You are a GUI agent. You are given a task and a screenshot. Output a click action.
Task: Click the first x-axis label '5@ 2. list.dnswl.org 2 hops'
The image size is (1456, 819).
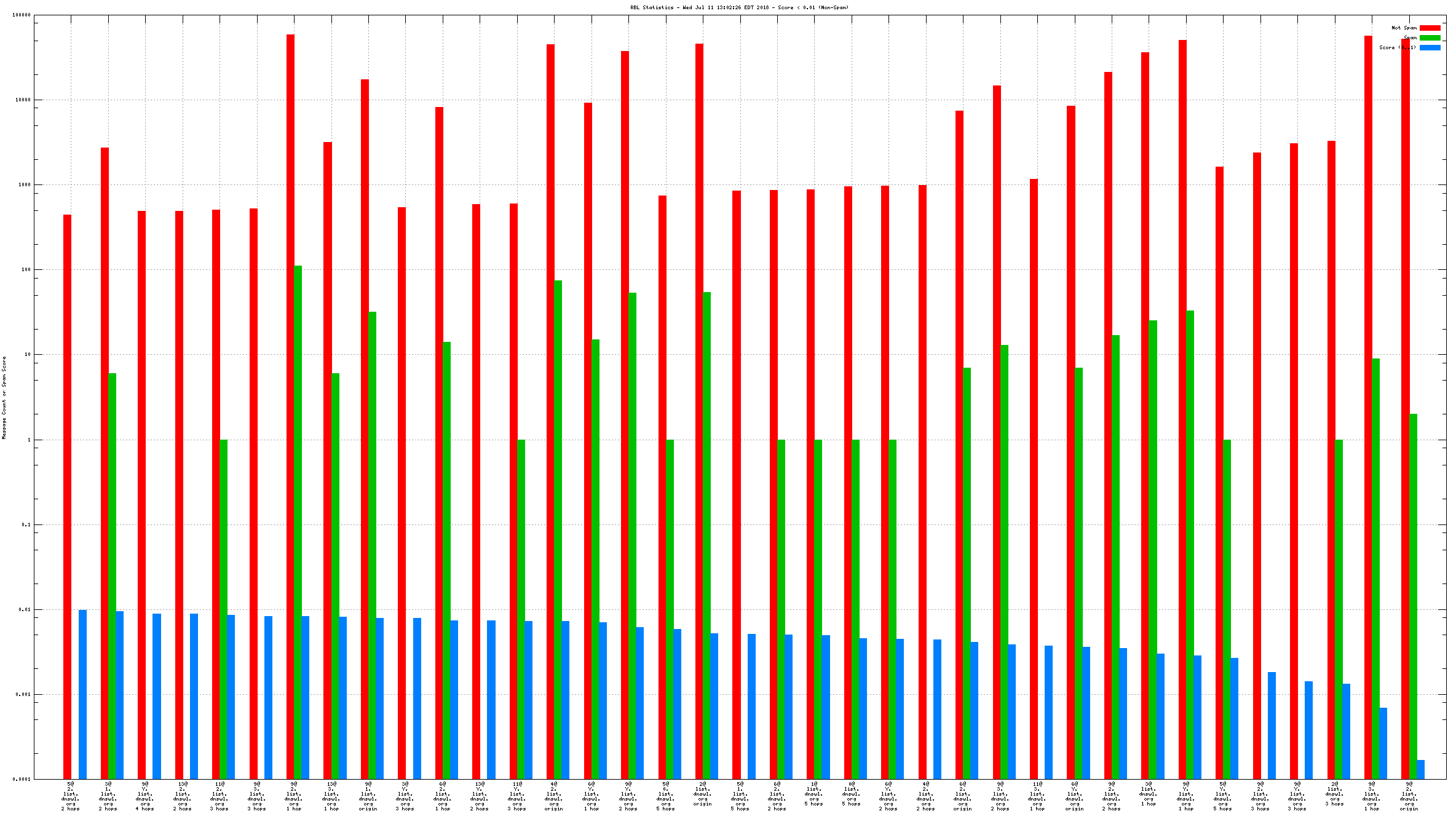click(71, 796)
